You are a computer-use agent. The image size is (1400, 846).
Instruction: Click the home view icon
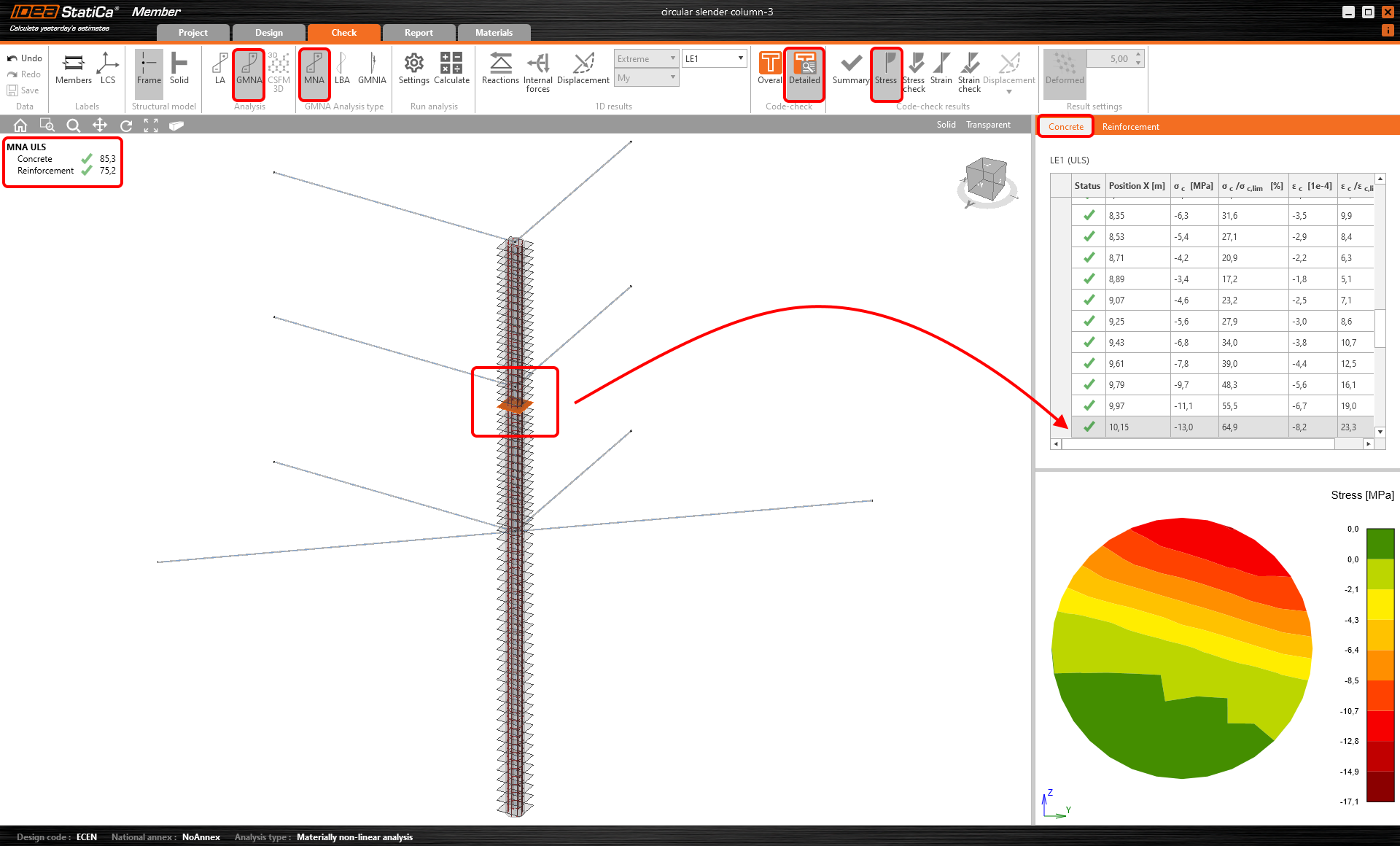tap(20, 125)
